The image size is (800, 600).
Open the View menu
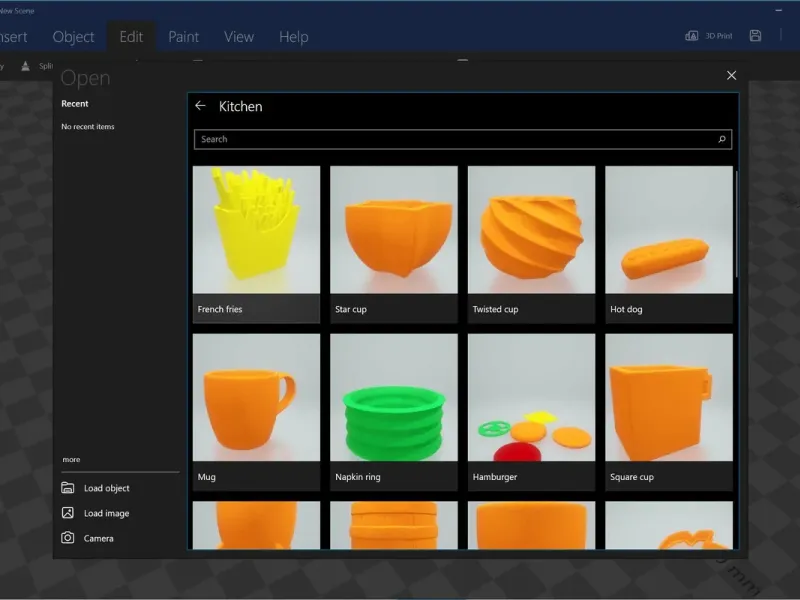coord(239,37)
